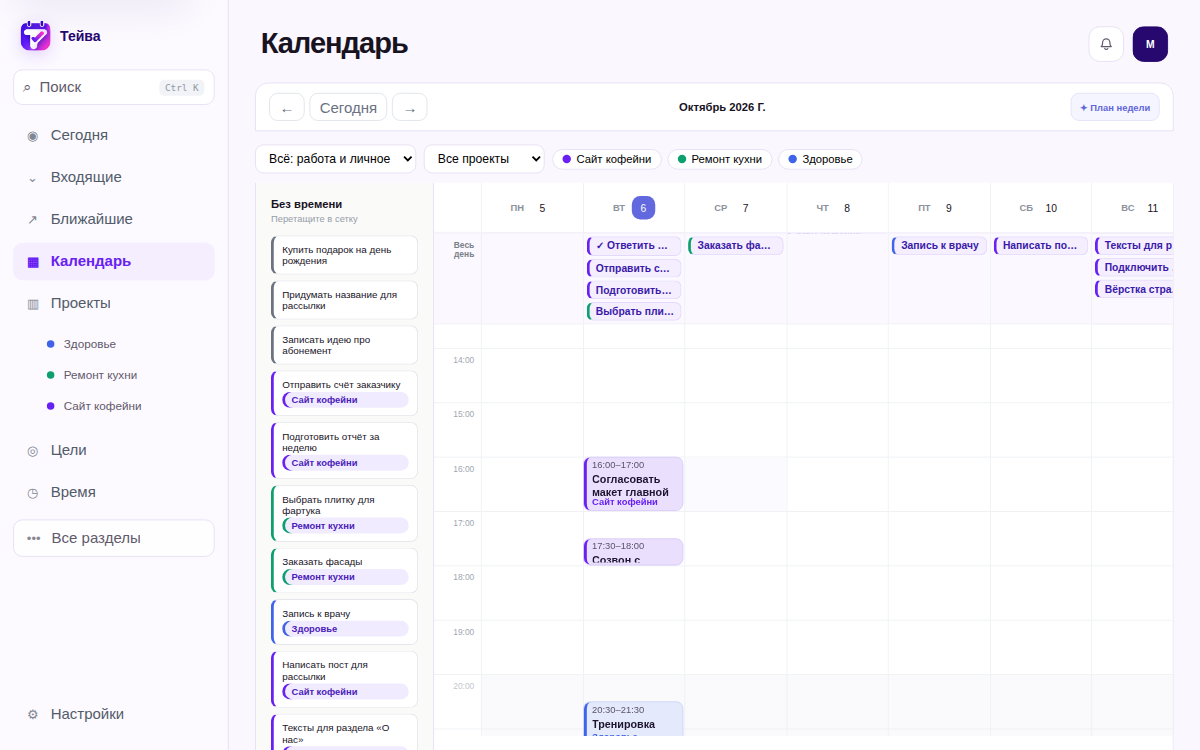Open the Ближайшие sidebar section

pyautogui.click(x=114, y=220)
